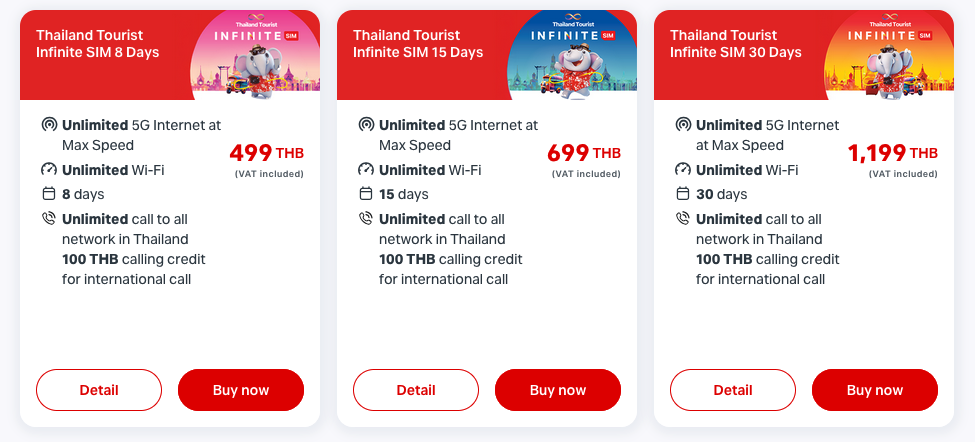
Task: View Detail of Infinite SIM 15 Days
Action: [415, 390]
